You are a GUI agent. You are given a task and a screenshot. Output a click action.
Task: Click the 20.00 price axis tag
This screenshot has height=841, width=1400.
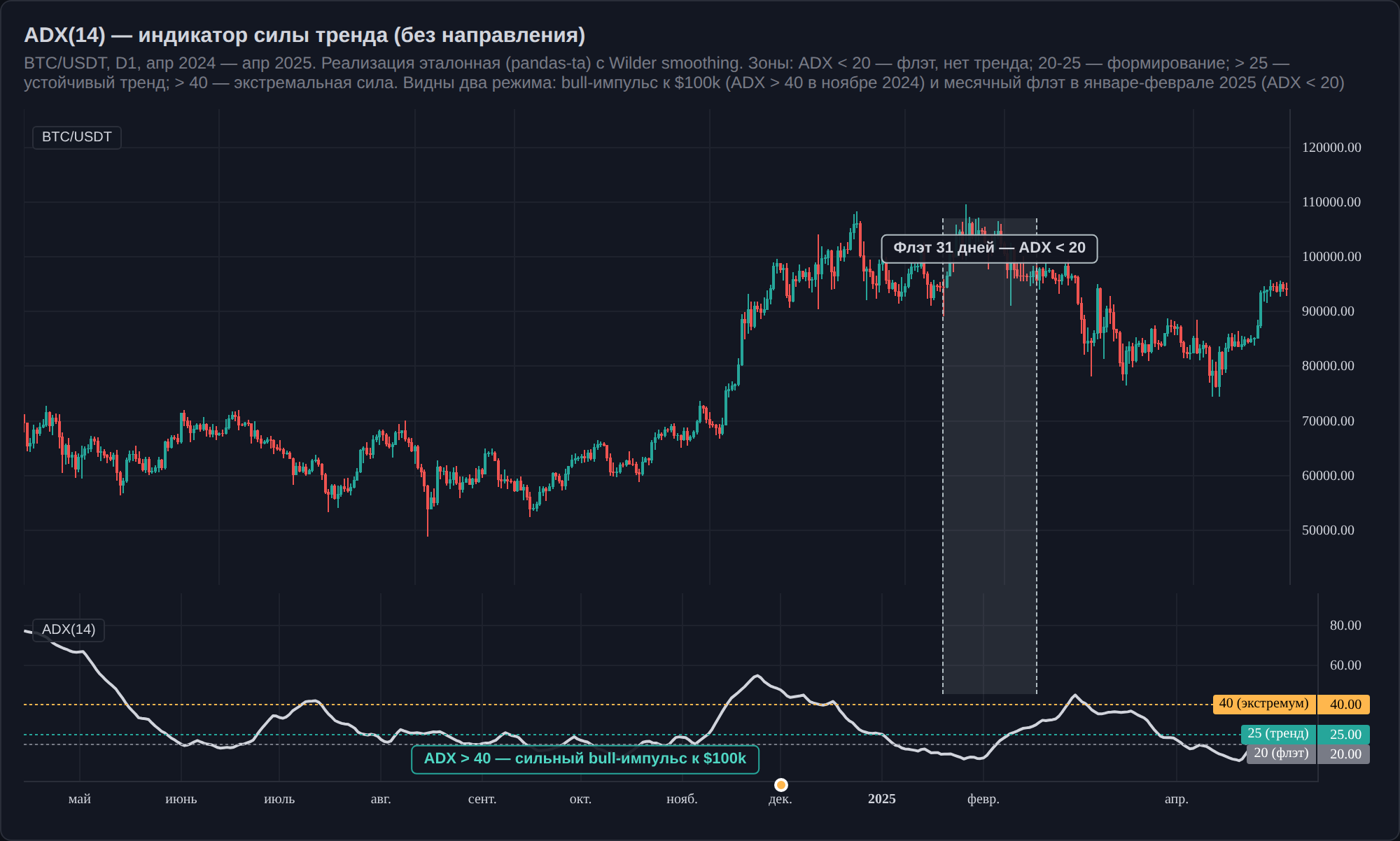[x=1344, y=754]
